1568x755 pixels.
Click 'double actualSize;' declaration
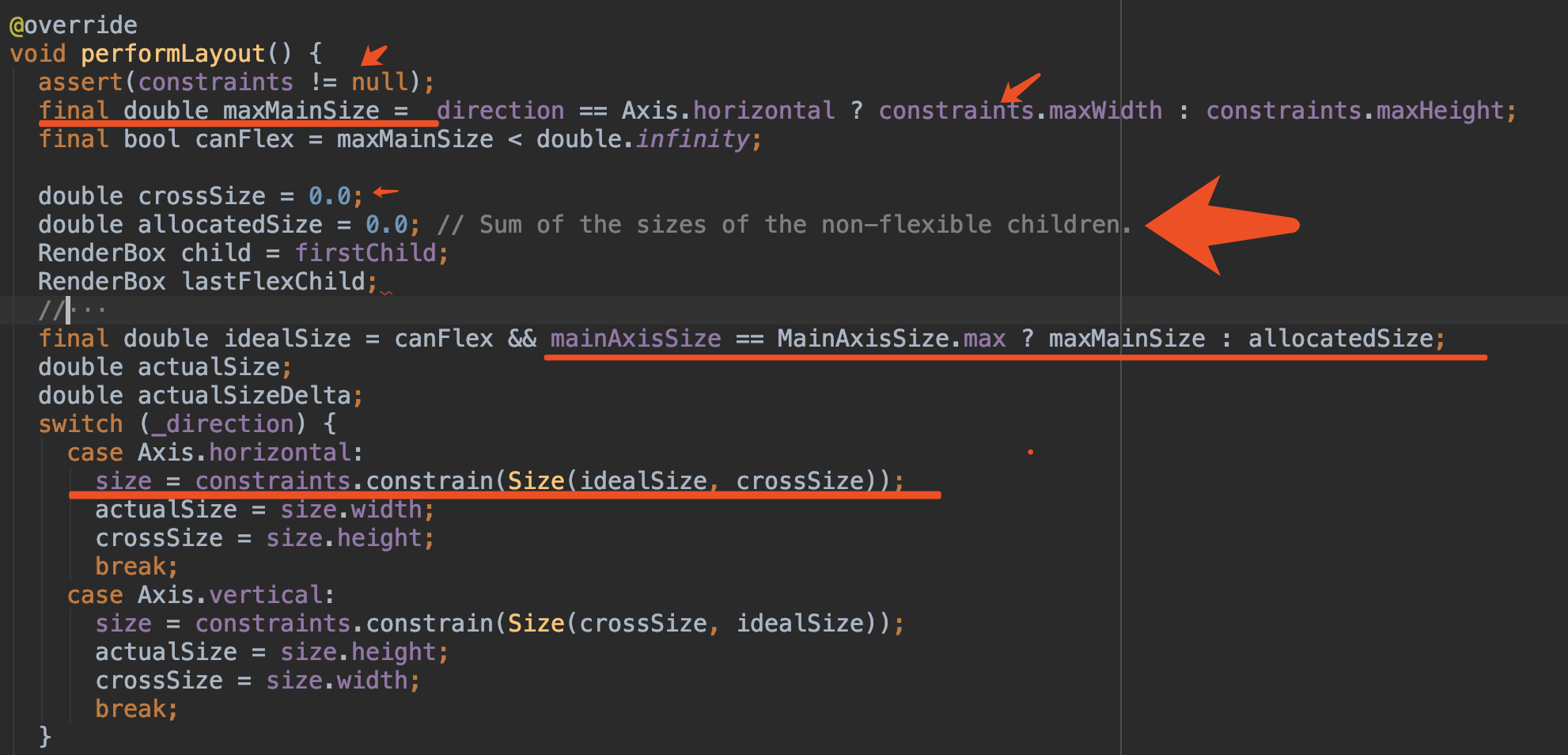pos(165,367)
